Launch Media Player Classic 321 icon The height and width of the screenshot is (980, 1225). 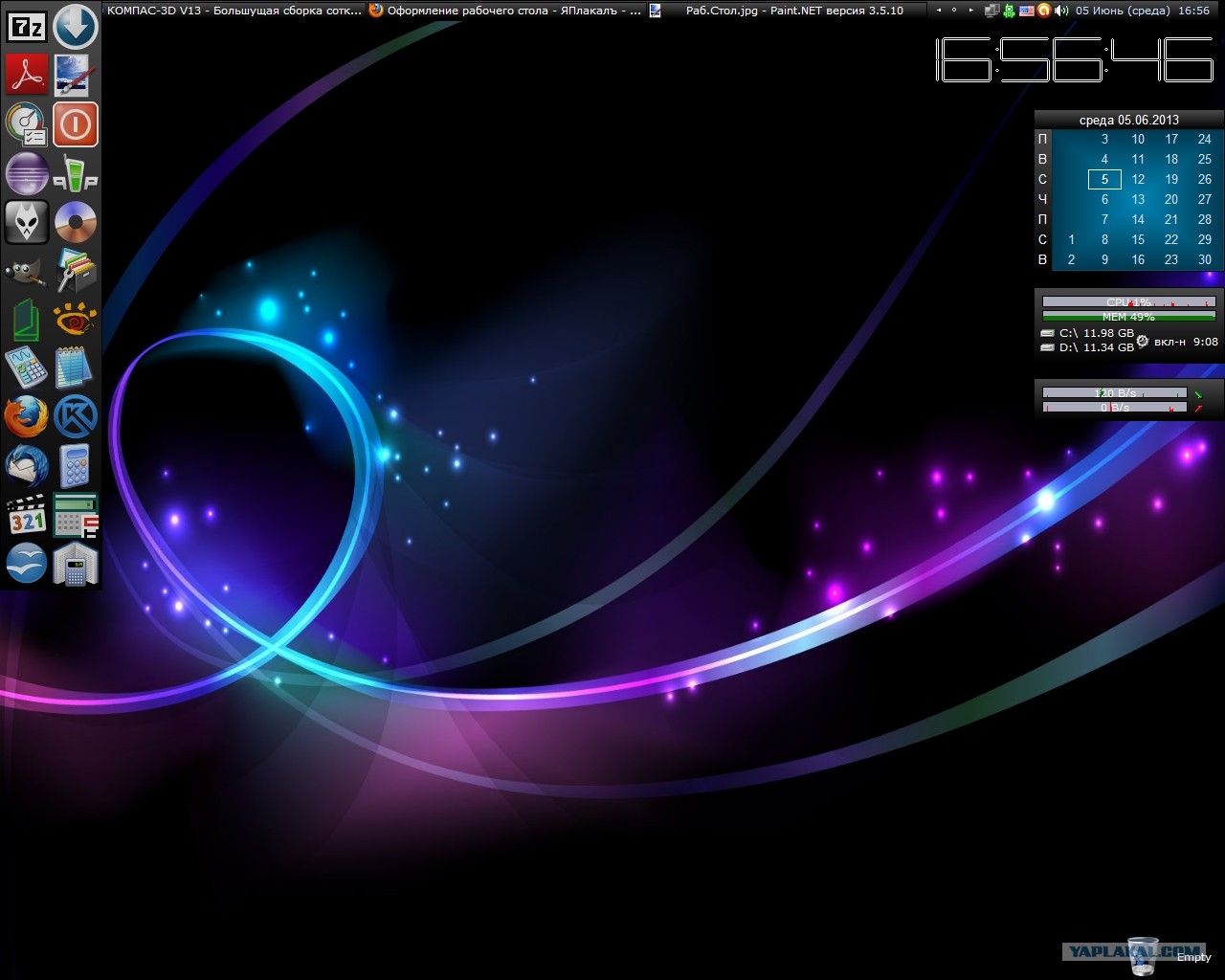pos(26,516)
